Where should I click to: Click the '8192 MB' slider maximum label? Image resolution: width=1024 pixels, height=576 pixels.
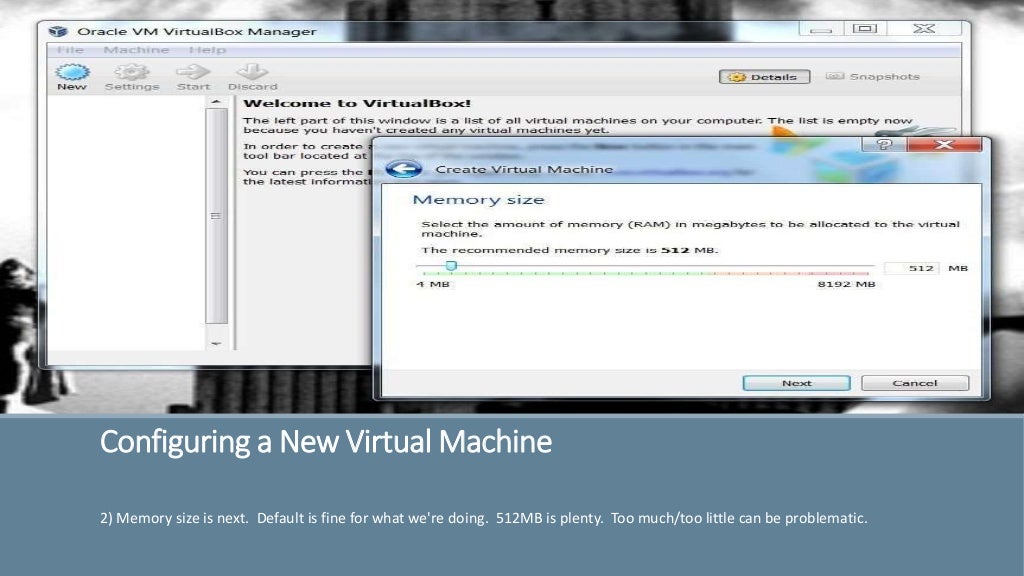tap(846, 284)
